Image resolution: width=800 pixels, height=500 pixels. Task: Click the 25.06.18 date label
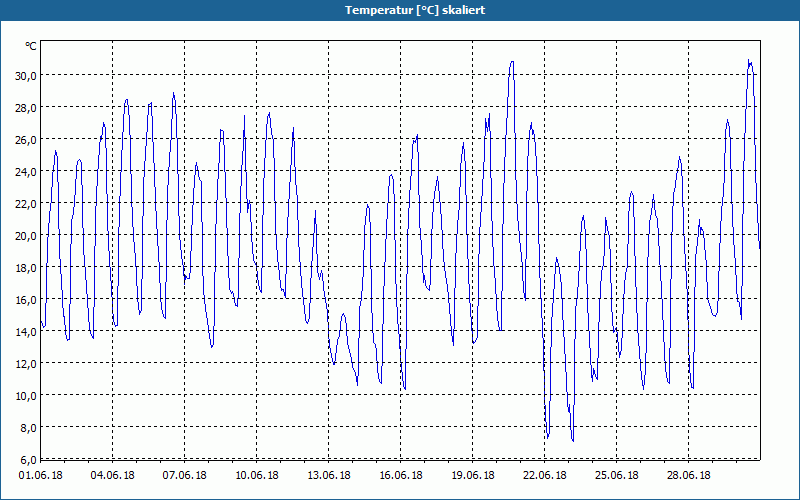point(616,475)
